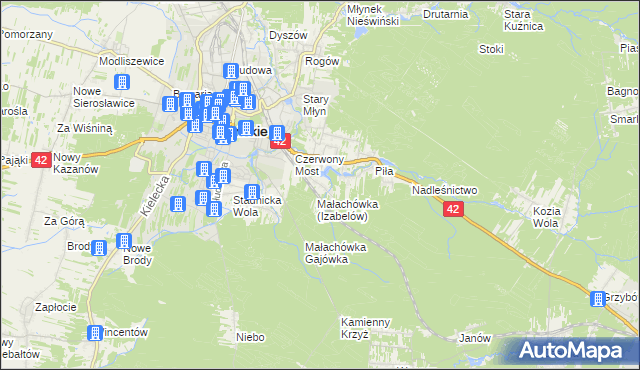The image size is (640, 370).
Task: Click the Rogów place label
Action: 322,62
